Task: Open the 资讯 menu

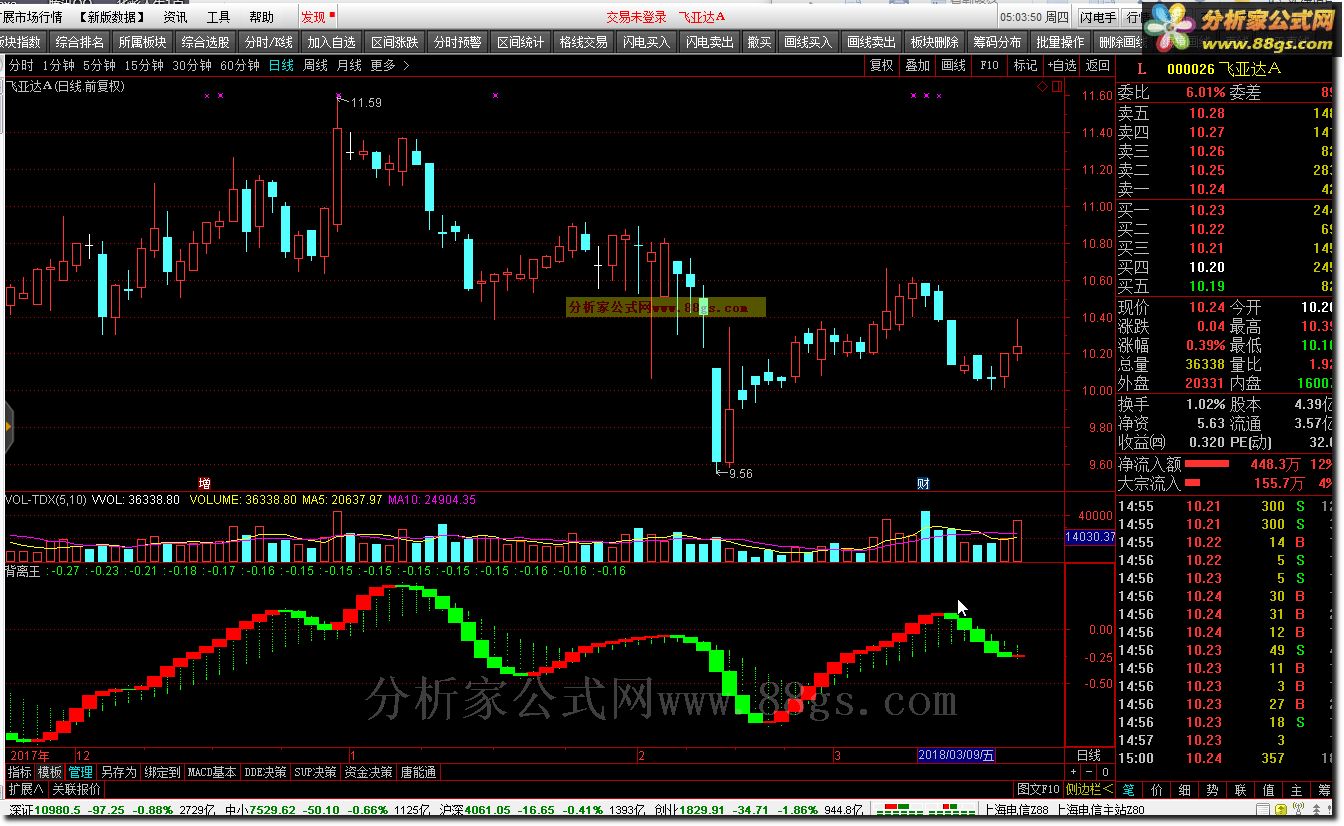Action: [x=175, y=17]
